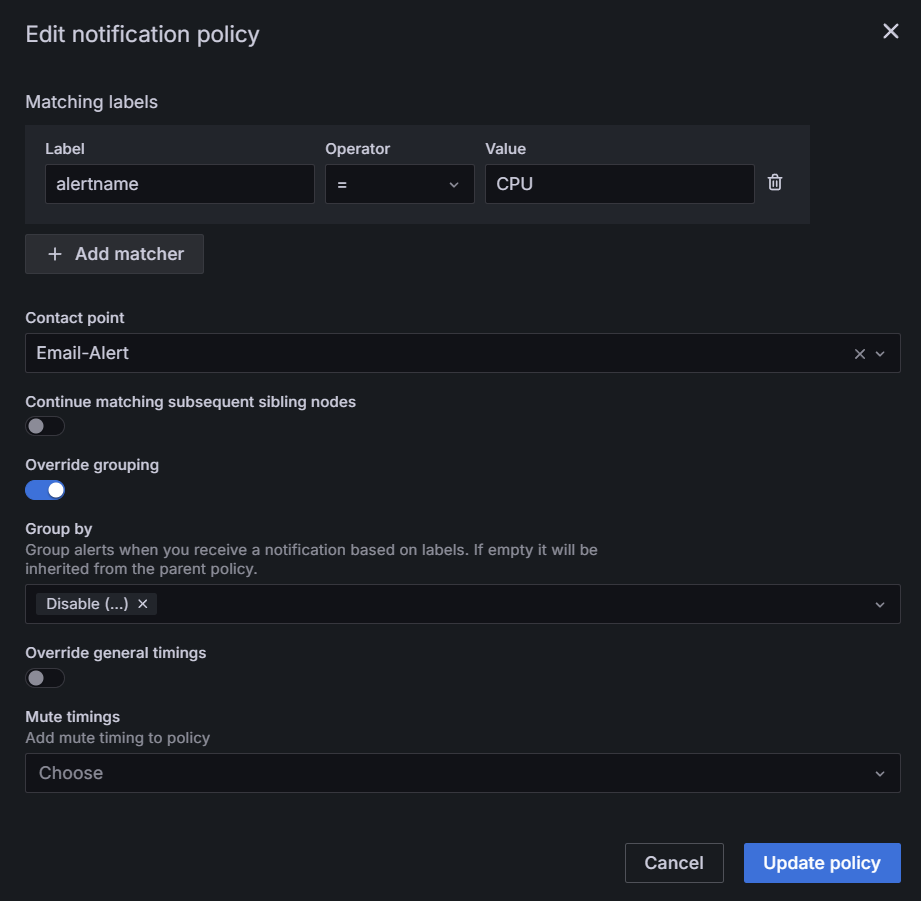Delete the alertname matcher with trash icon
The height and width of the screenshot is (901, 921).
pos(775,183)
